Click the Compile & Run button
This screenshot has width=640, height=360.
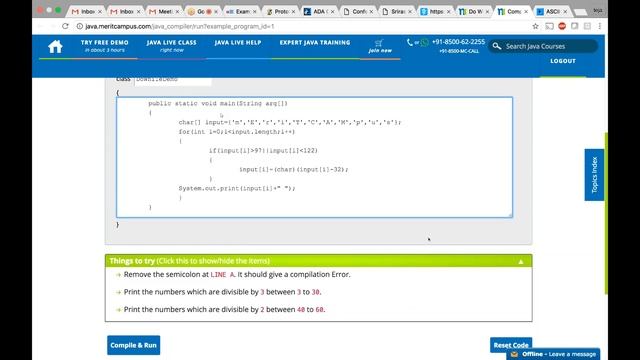[x=133, y=345]
